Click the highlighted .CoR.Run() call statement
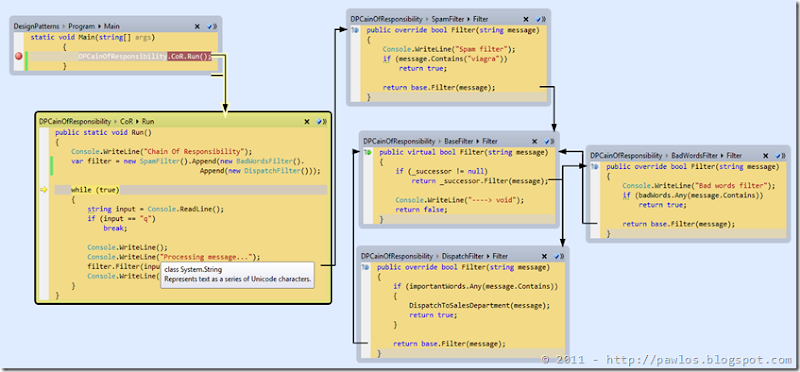This screenshot has width=800, height=372. [x=189, y=56]
